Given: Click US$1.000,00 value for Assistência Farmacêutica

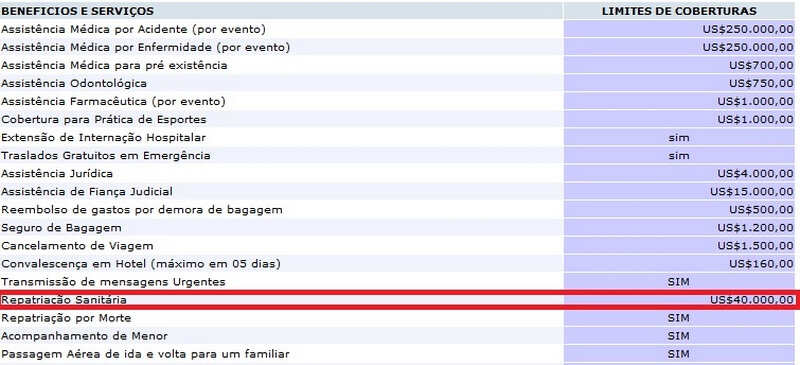Looking at the screenshot, I should coord(756,102).
